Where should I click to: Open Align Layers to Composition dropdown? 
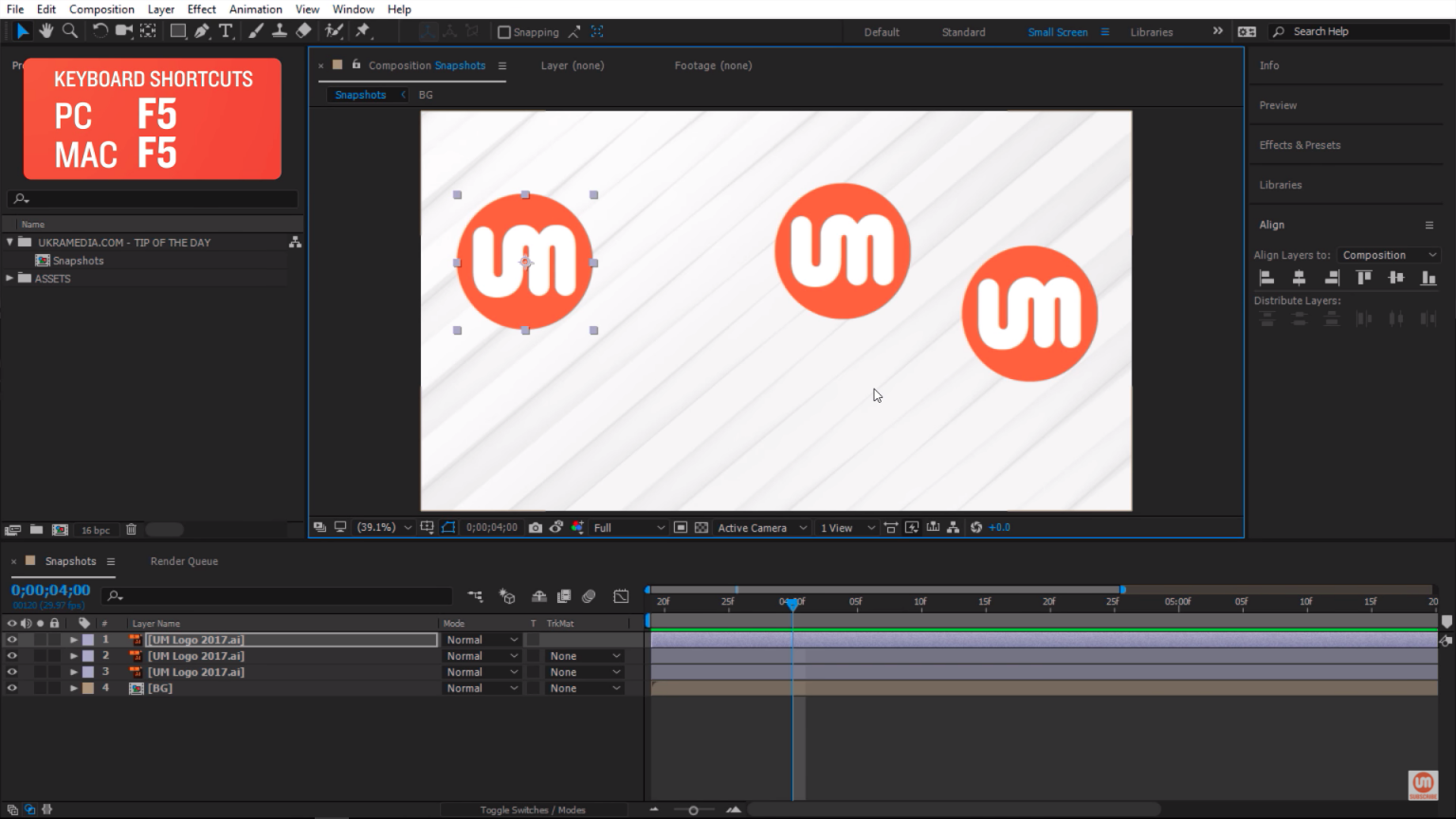pos(1389,255)
